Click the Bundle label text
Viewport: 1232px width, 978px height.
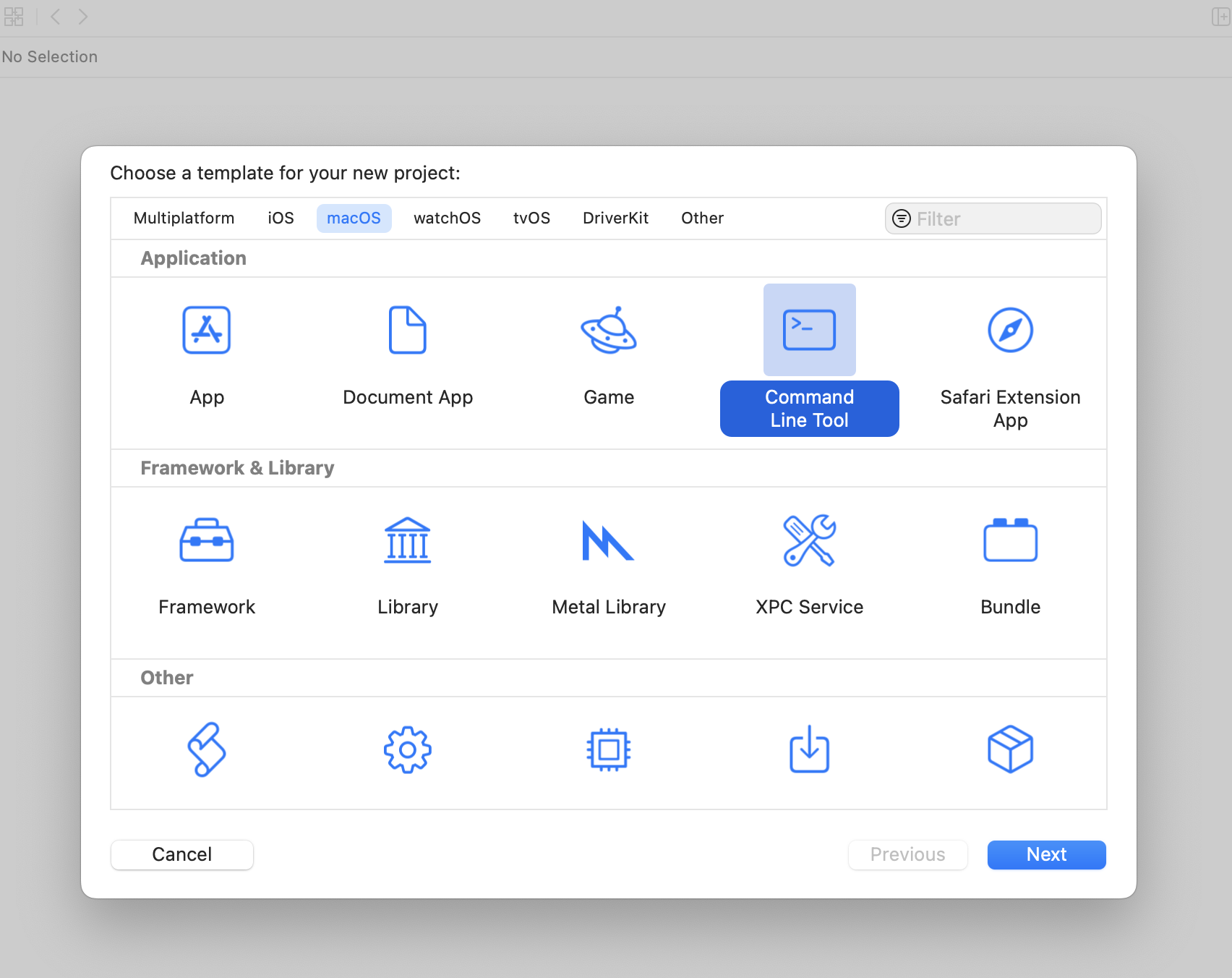coord(1011,607)
